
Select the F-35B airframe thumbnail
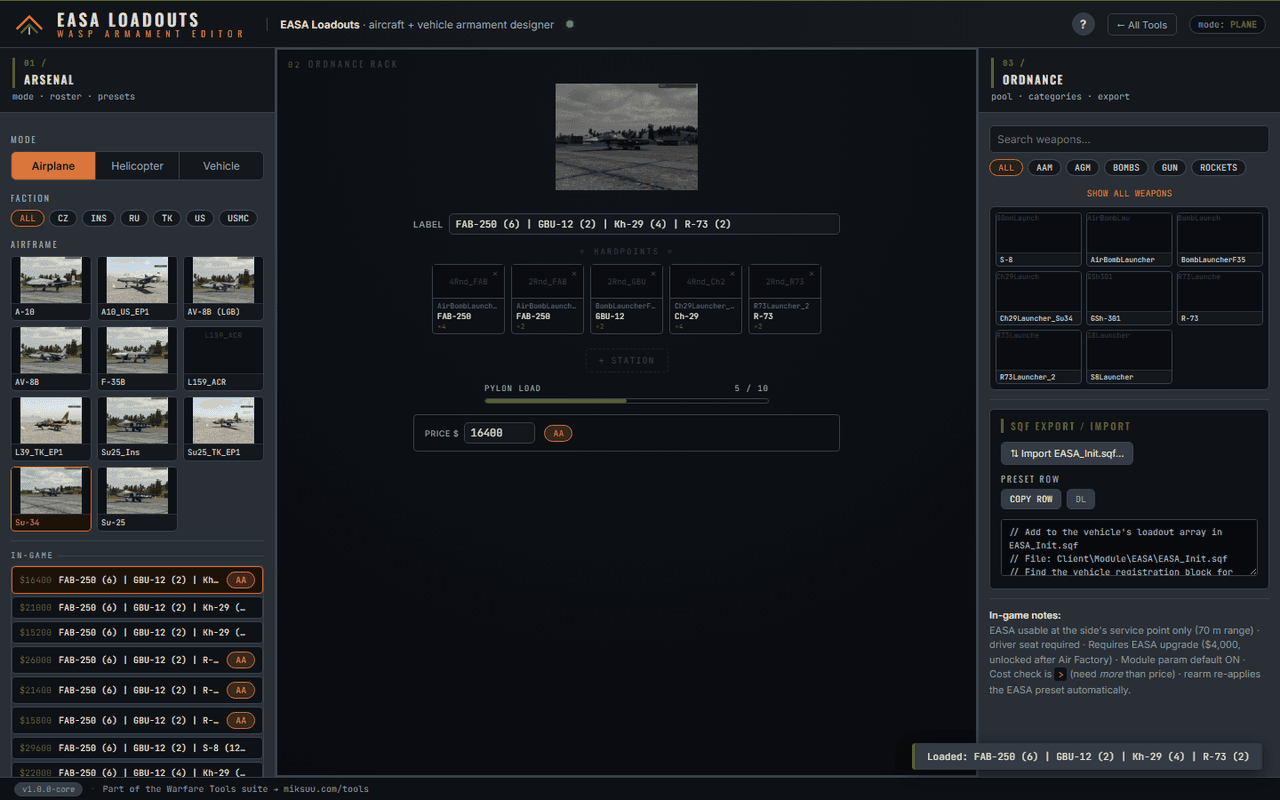tap(137, 358)
